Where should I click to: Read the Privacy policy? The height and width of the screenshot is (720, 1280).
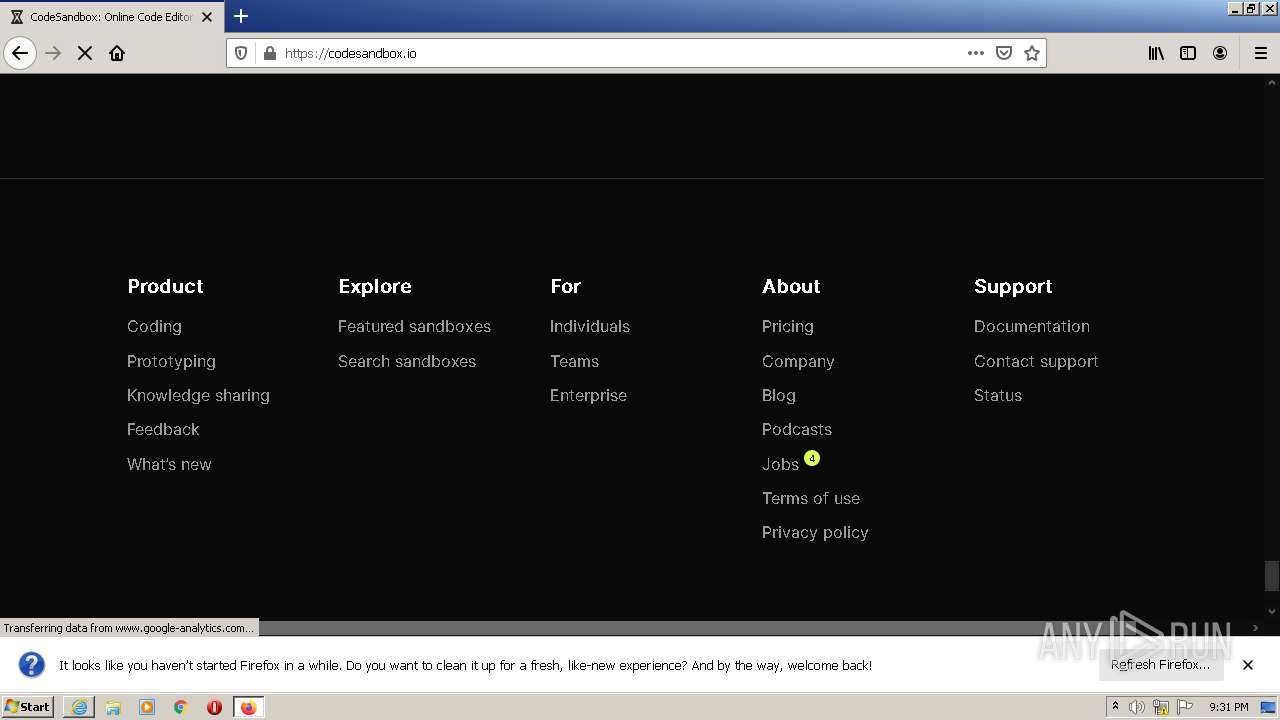[x=815, y=532]
